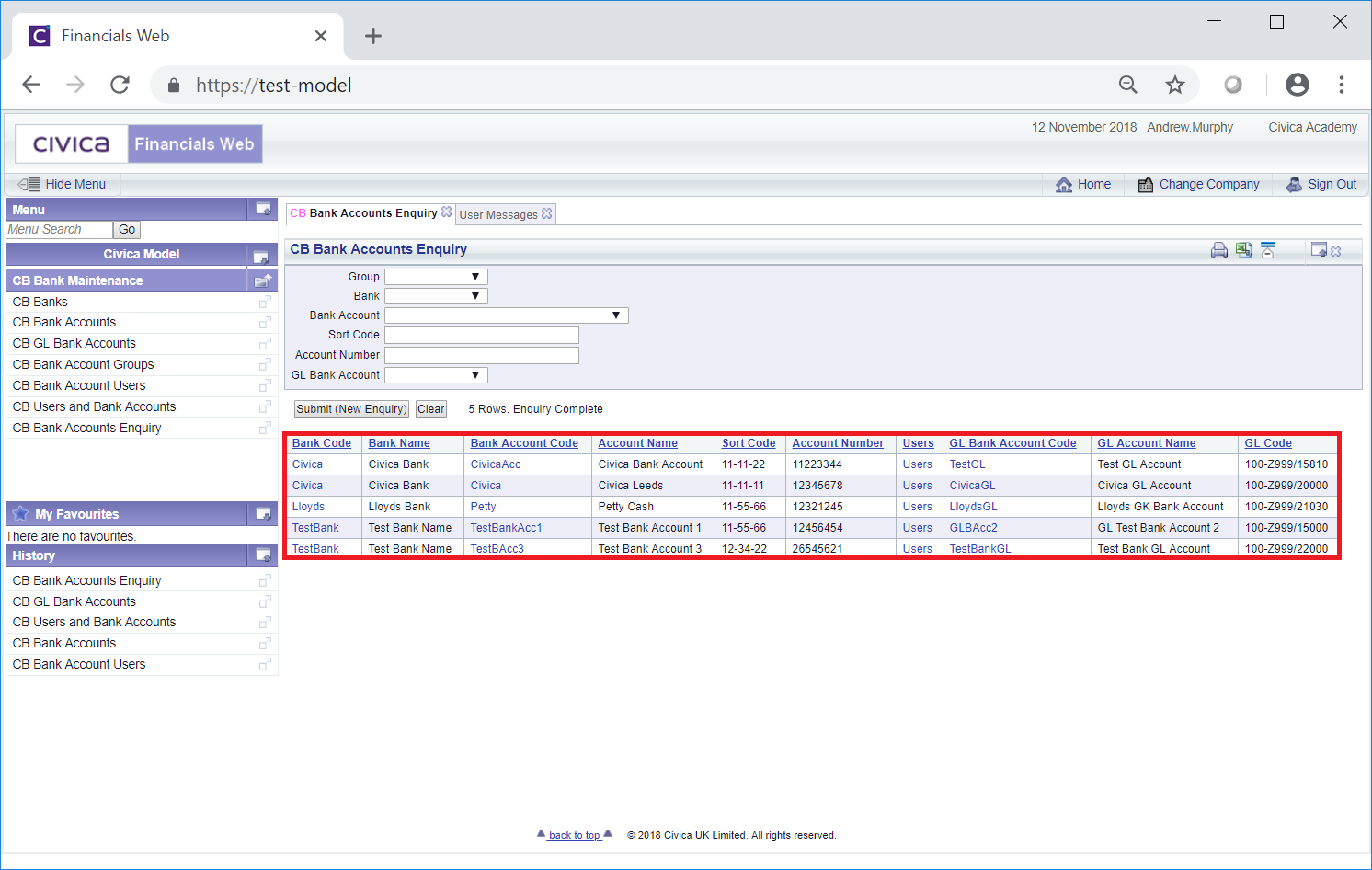Collapse the enquiry criteria panel icon

[x=1268, y=250]
